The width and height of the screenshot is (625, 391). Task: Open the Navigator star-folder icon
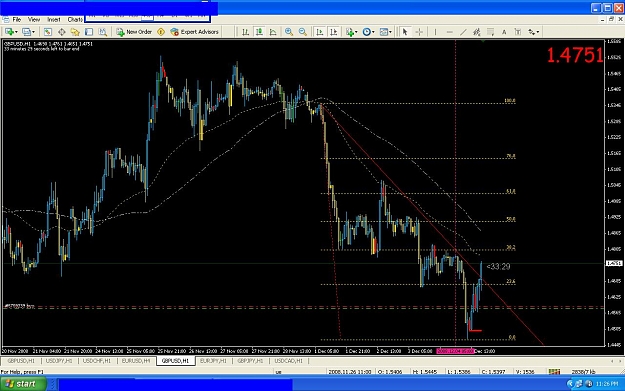75,32
